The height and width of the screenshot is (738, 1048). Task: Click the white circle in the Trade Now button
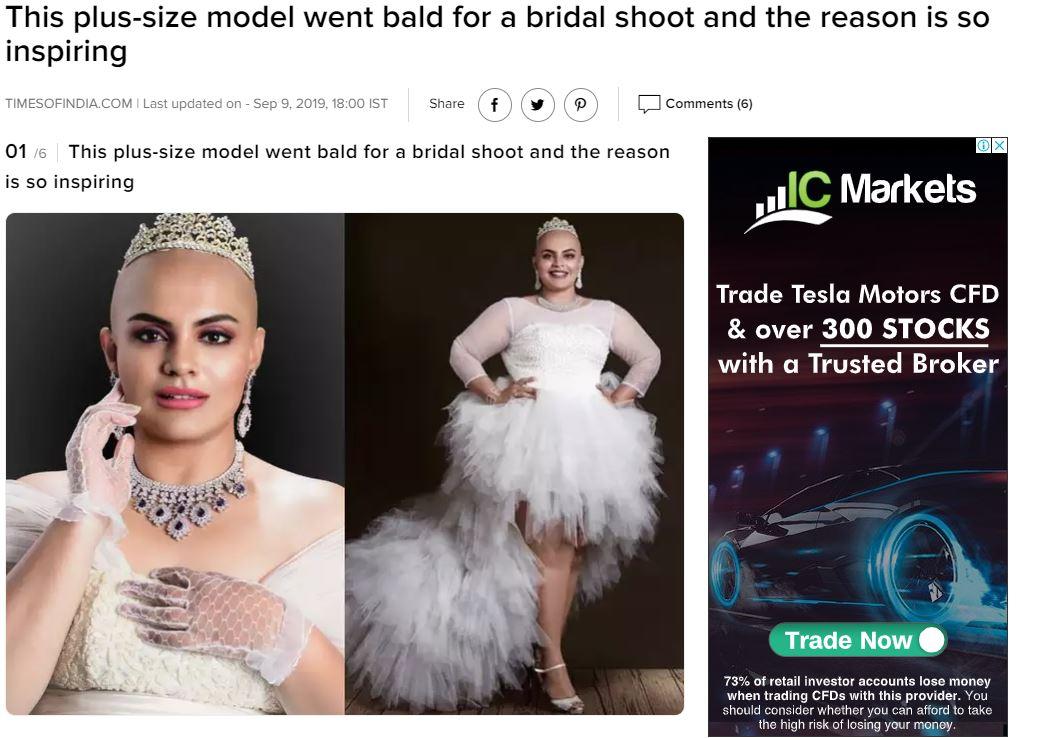(x=931, y=640)
